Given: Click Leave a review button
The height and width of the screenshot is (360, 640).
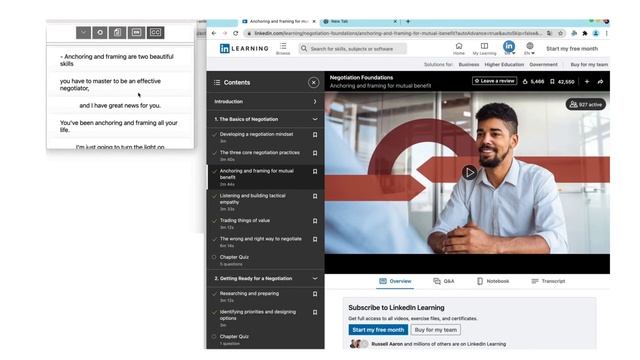Looking at the screenshot, I should coord(494,81).
